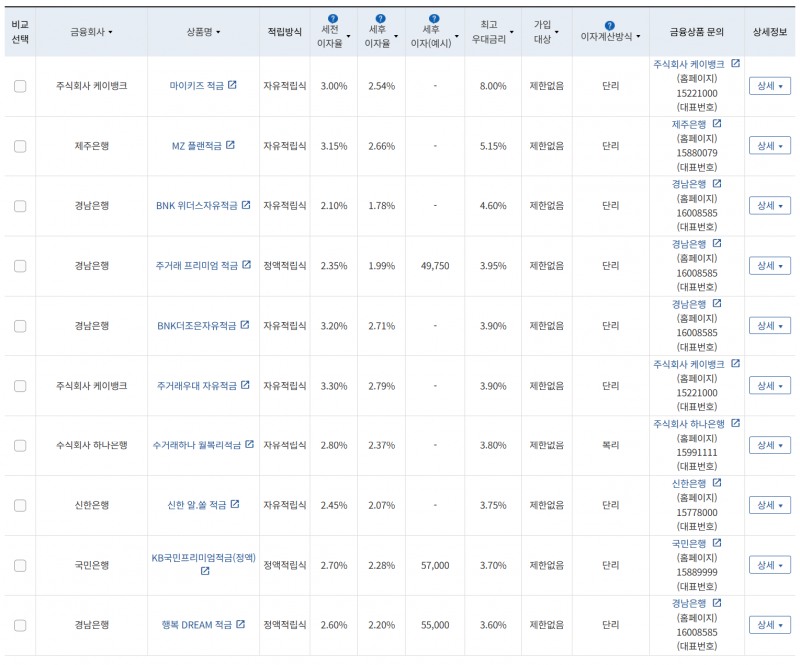
Task: Click 복리 interest method cell
Action: click(610, 445)
